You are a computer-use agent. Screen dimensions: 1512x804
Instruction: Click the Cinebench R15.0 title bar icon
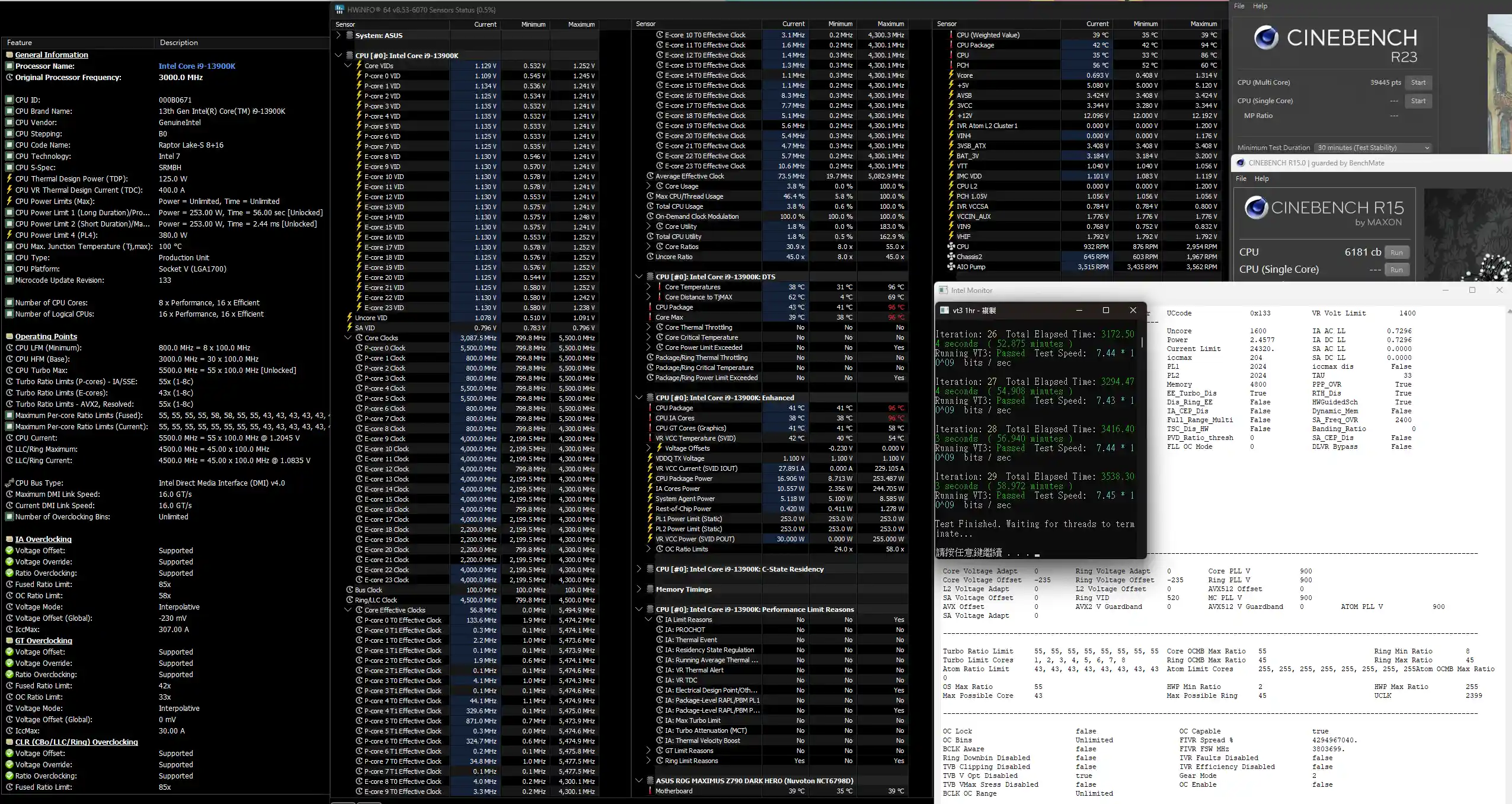click(x=1240, y=163)
